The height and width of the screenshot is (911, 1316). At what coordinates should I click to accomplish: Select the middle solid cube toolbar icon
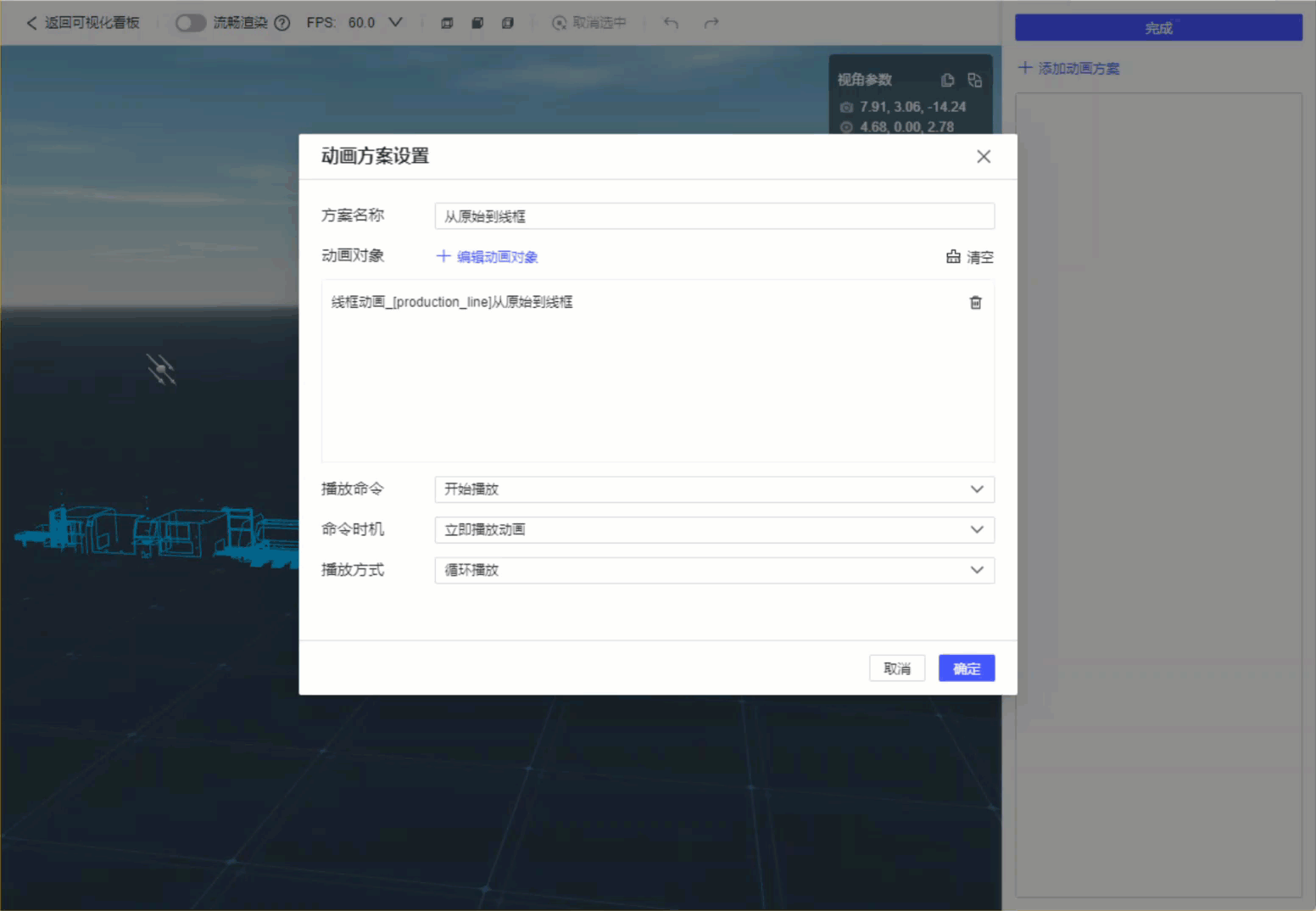[477, 23]
